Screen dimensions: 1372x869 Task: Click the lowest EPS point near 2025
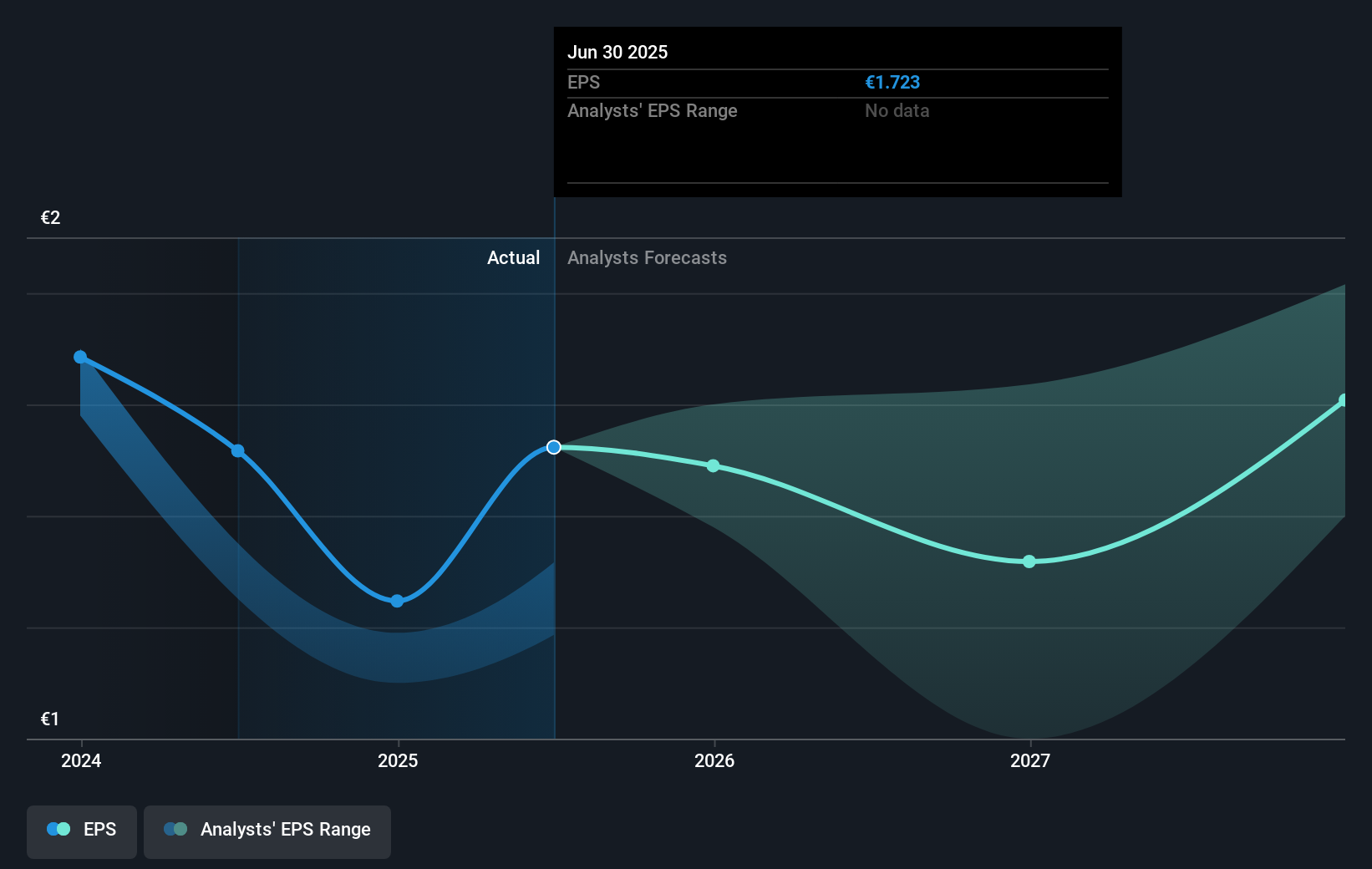(397, 600)
